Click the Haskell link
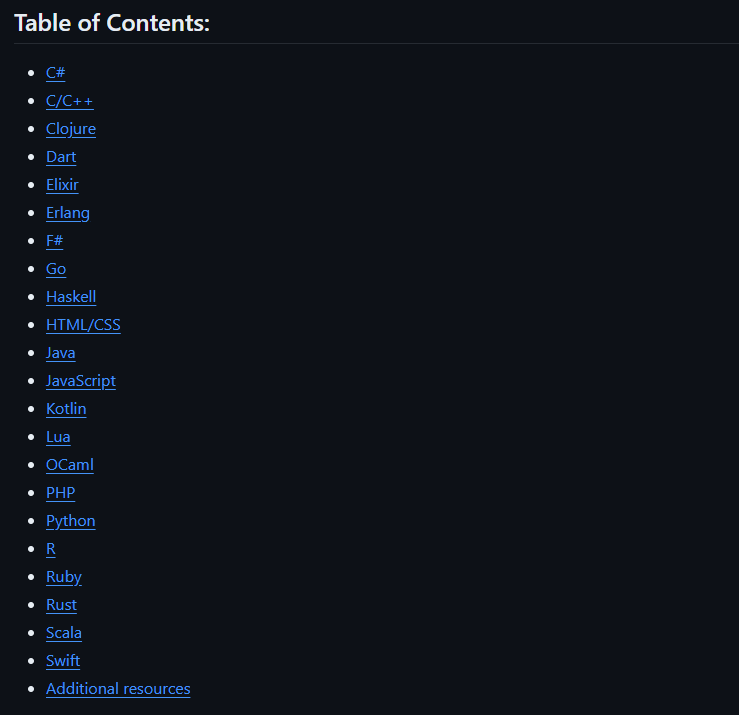 [71, 297]
